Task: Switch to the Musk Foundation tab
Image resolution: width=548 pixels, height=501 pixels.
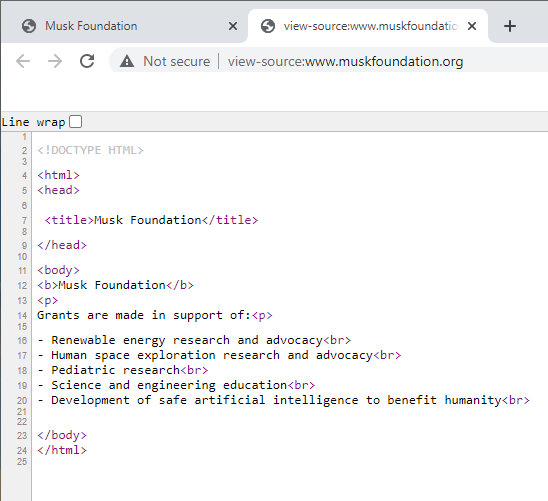Action: 124,26
